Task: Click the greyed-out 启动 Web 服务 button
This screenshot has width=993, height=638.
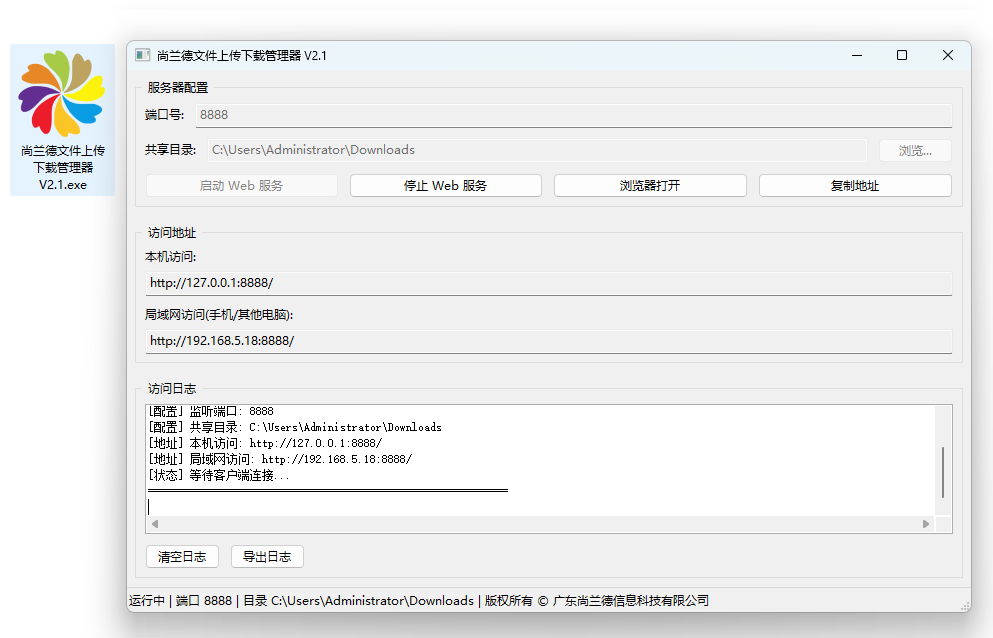Action: (241, 186)
